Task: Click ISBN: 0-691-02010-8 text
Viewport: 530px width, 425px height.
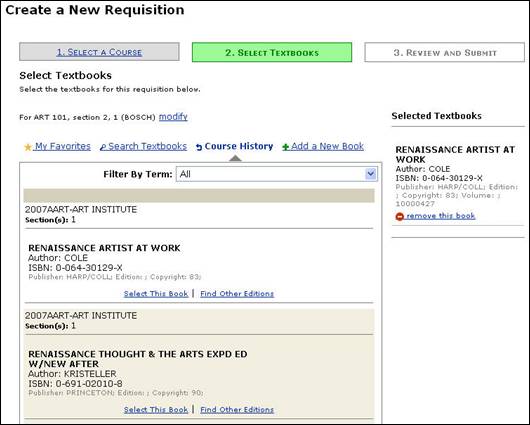Action: point(75,384)
